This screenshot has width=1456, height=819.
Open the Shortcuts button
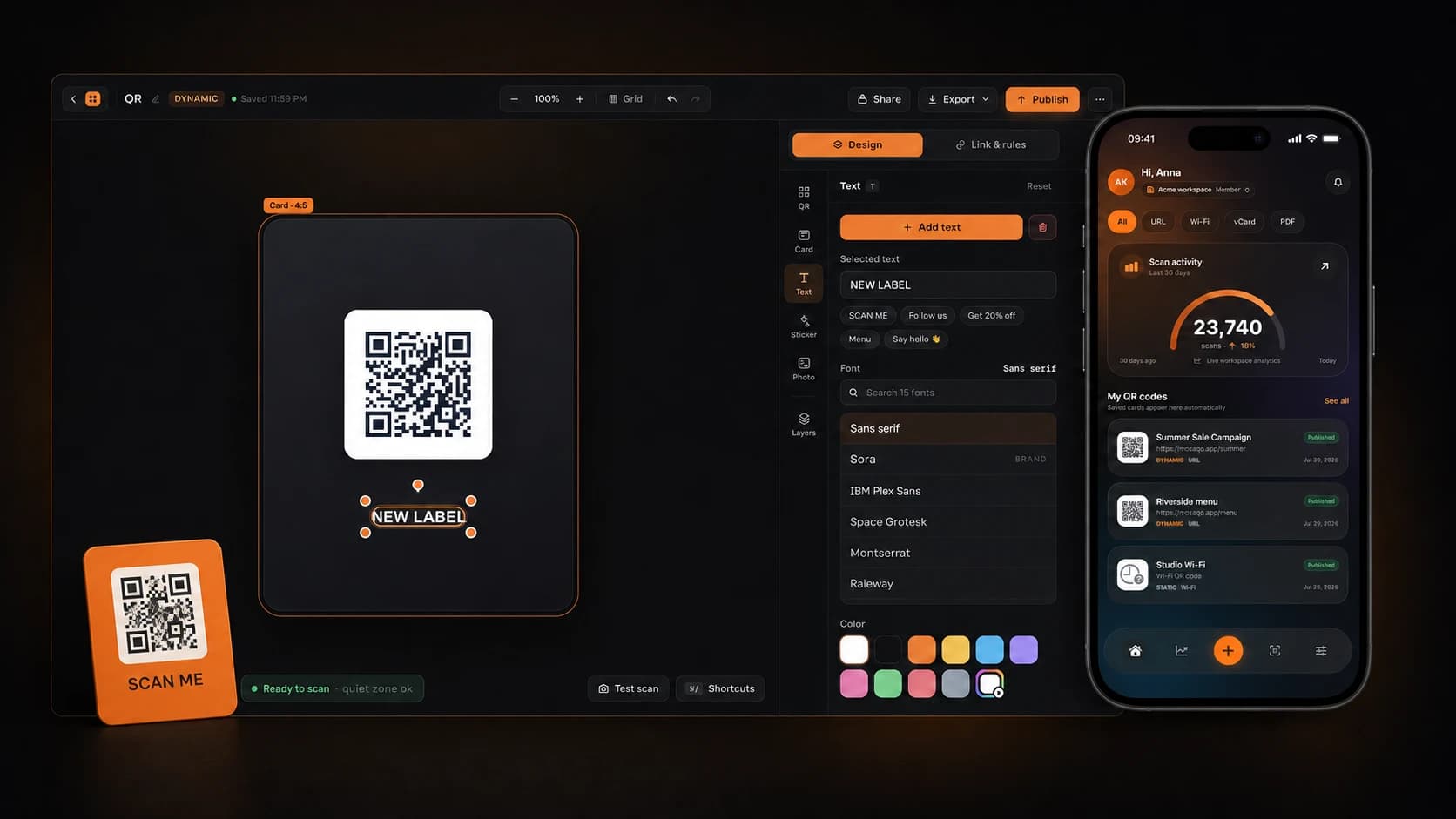click(x=720, y=688)
